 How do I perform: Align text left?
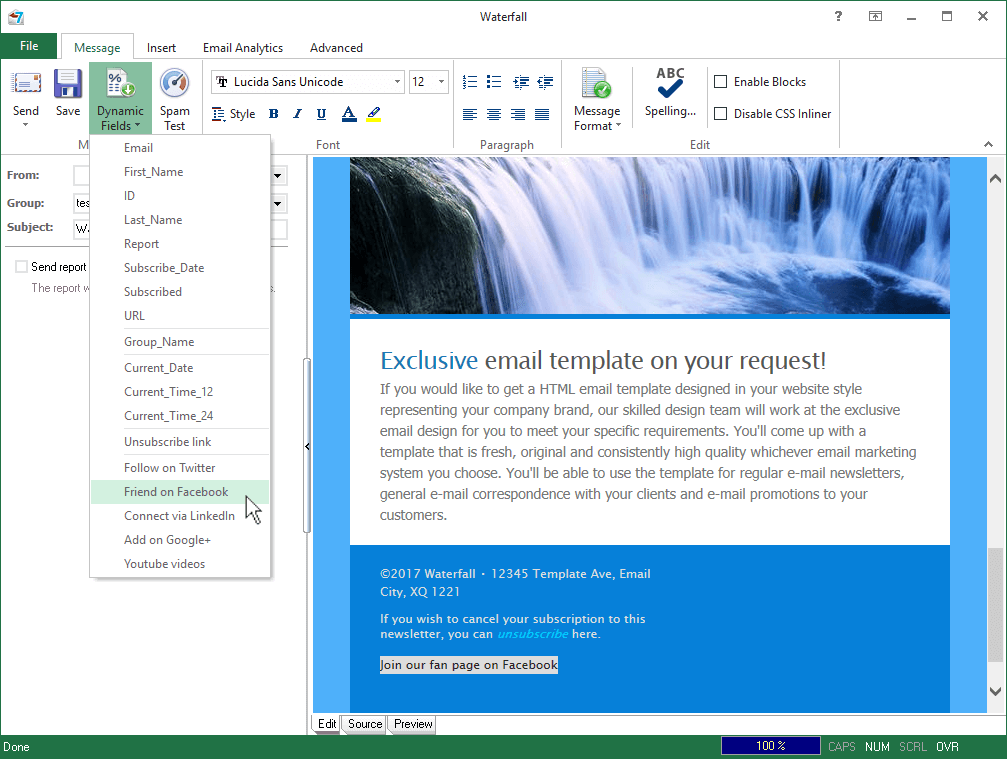[470, 114]
